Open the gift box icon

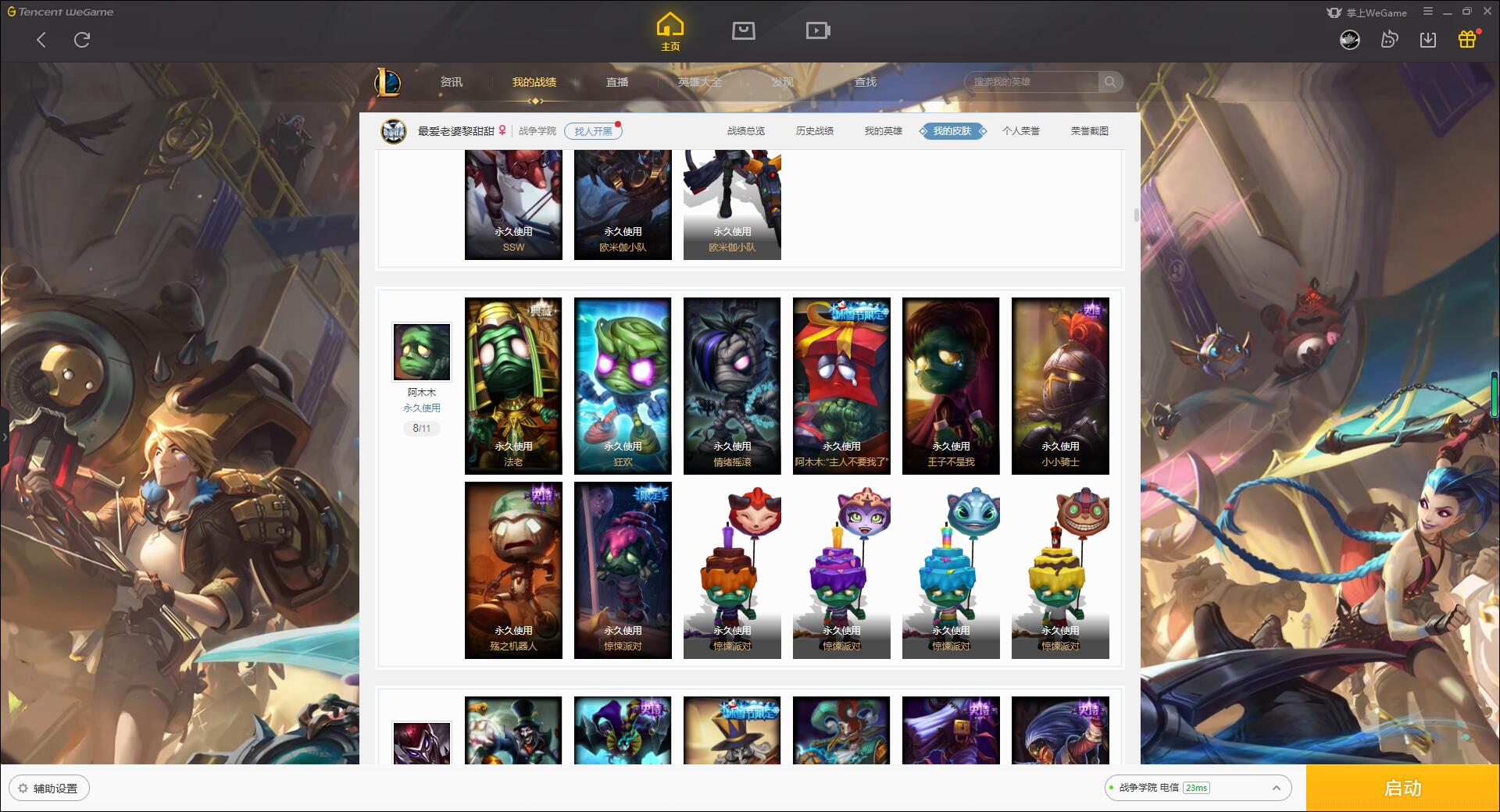coord(1467,39)
